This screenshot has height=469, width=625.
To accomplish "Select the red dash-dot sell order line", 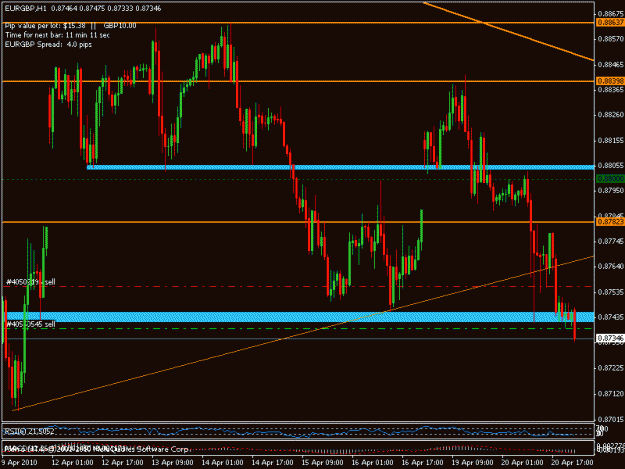I will (299, 287).
